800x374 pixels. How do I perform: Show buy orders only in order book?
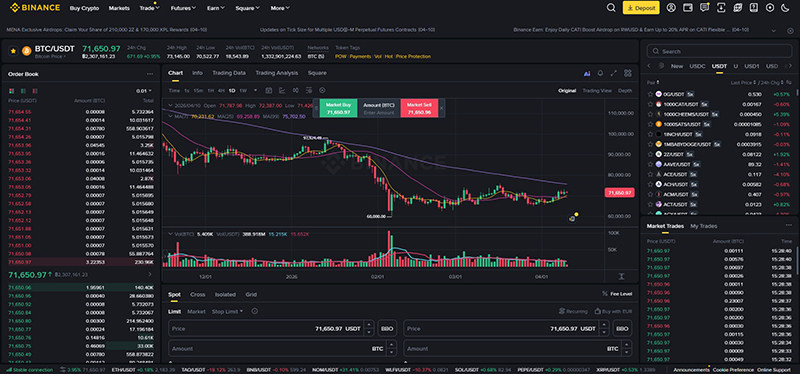(x=23, y=91)
